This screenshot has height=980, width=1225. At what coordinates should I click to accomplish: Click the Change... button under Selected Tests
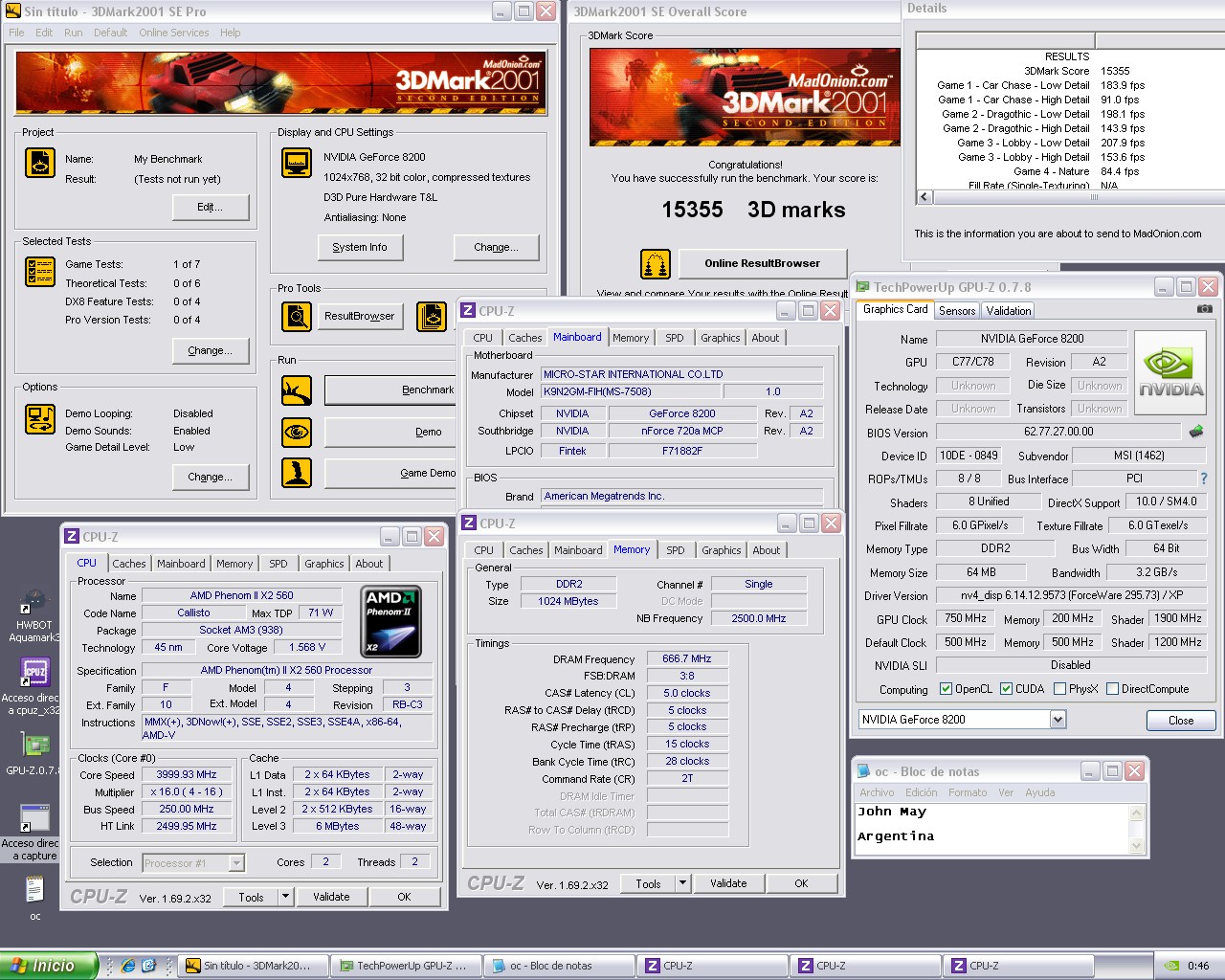(211, 350)
